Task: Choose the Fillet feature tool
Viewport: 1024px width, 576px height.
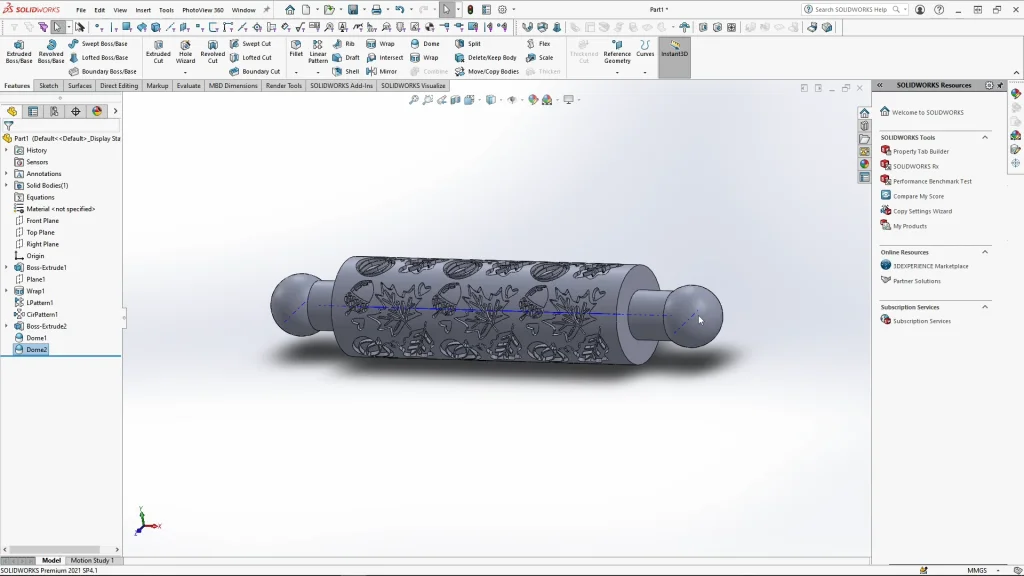Action: tap(296, 49)
